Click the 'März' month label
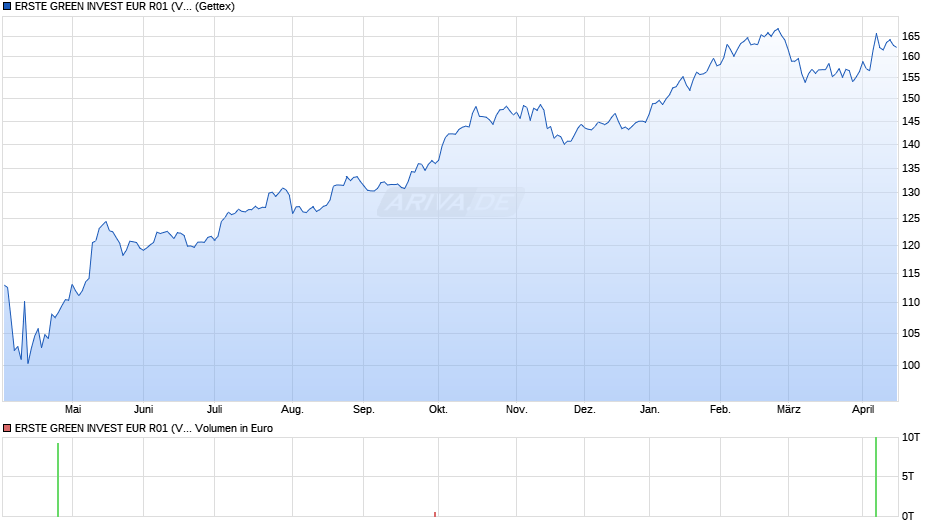Viewport: 940px width, 526px height. [x=789, y=409]
